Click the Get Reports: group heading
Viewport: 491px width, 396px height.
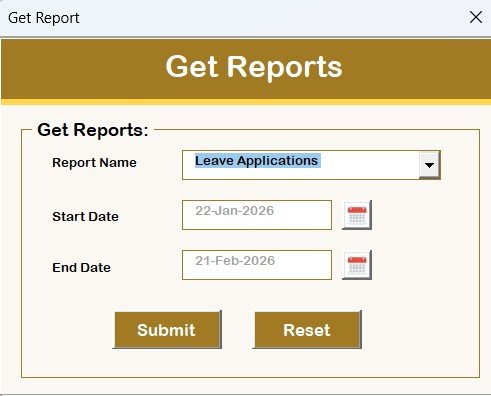(93, 130)
